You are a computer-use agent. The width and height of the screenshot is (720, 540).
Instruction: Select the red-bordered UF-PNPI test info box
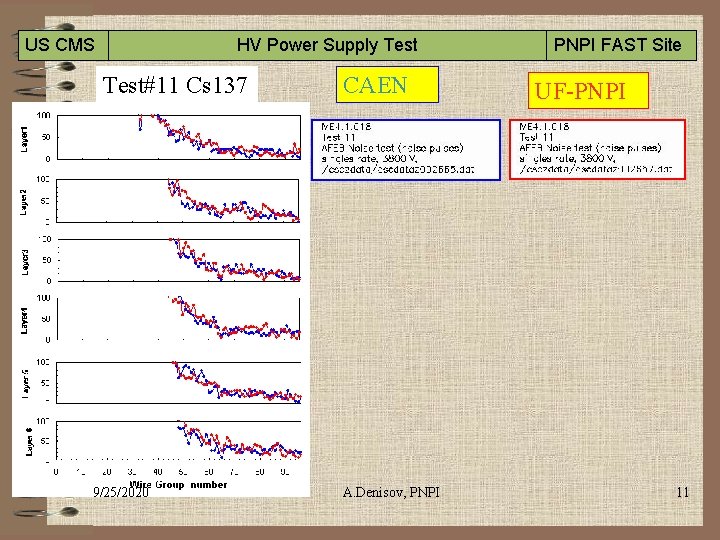pos(597,150)
